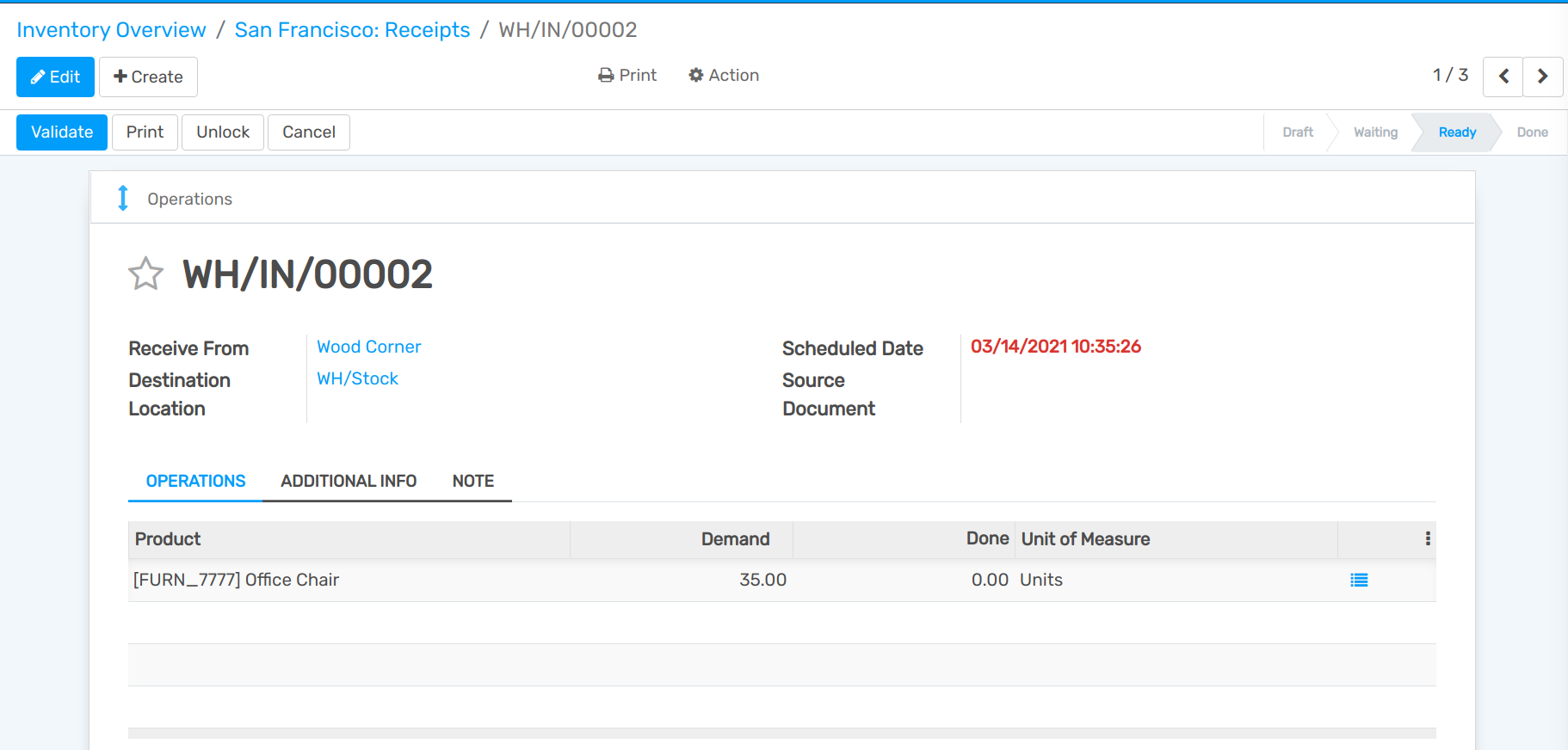The image size is (1568, 750).
Task: Follow the WH/Stock location link
Action: [357, 378]
